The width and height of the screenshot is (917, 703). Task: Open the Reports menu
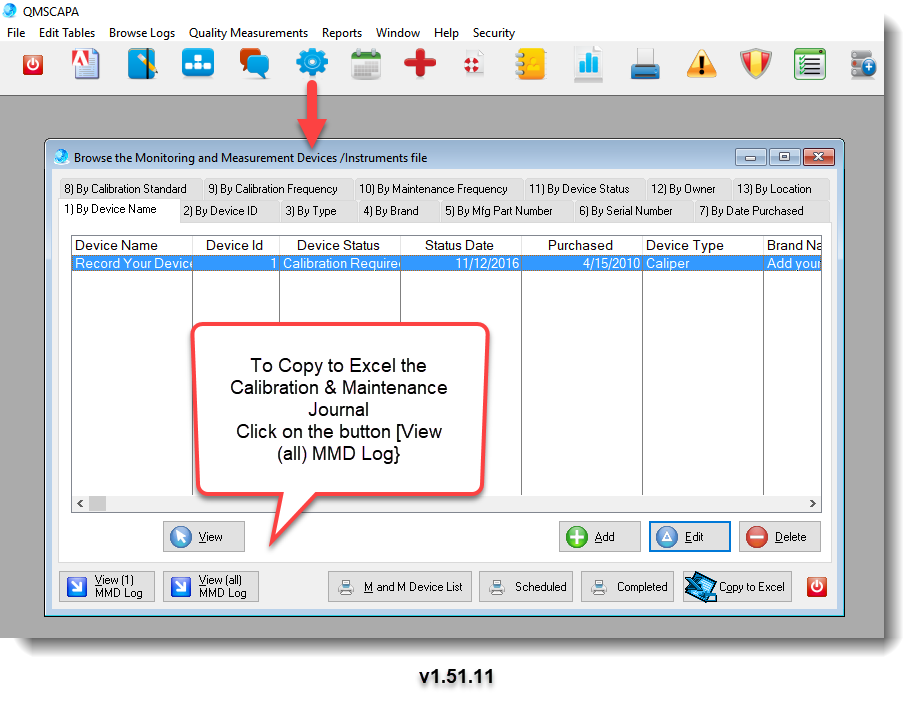coord(342,33)
